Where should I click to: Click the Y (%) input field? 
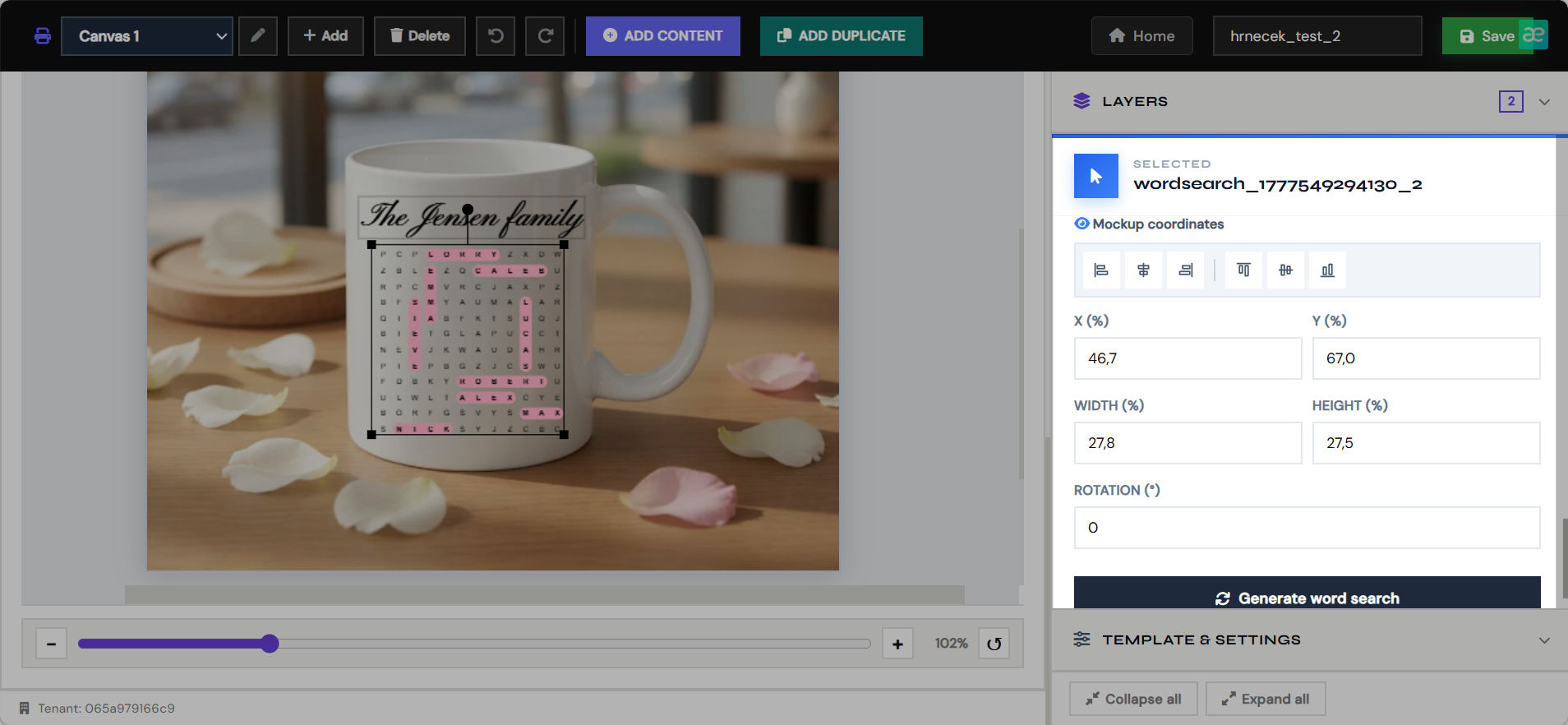point(1426,358)
